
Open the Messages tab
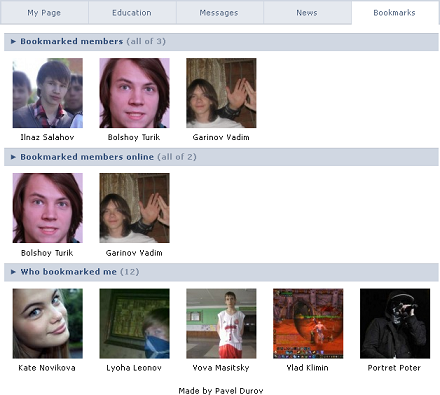tap(219, 13)
